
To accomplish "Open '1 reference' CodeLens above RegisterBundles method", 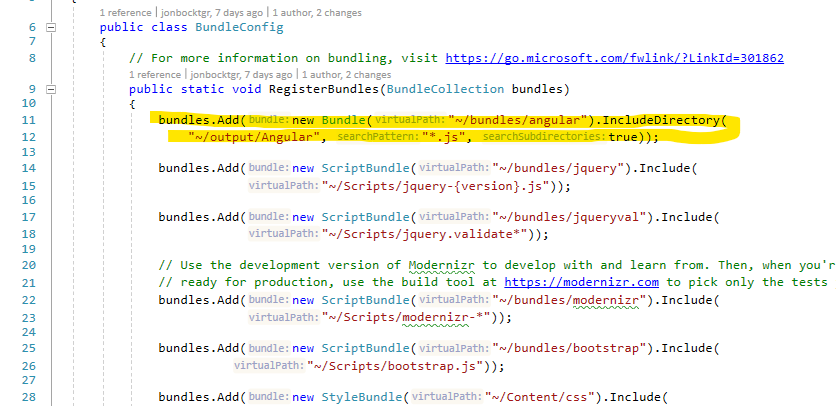I will [155, 75].
